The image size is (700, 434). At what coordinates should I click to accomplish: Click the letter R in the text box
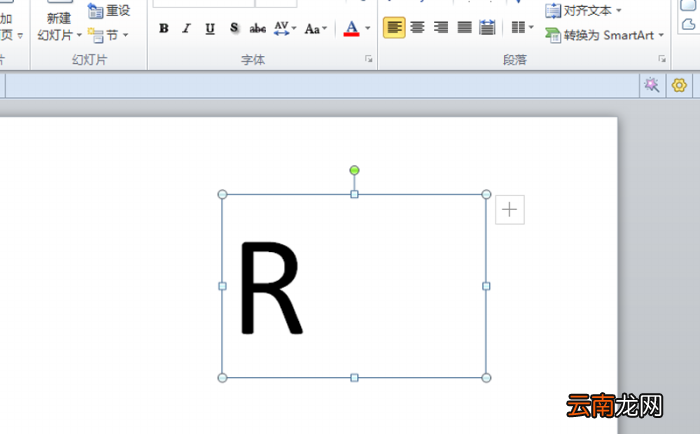pos(271,288)
